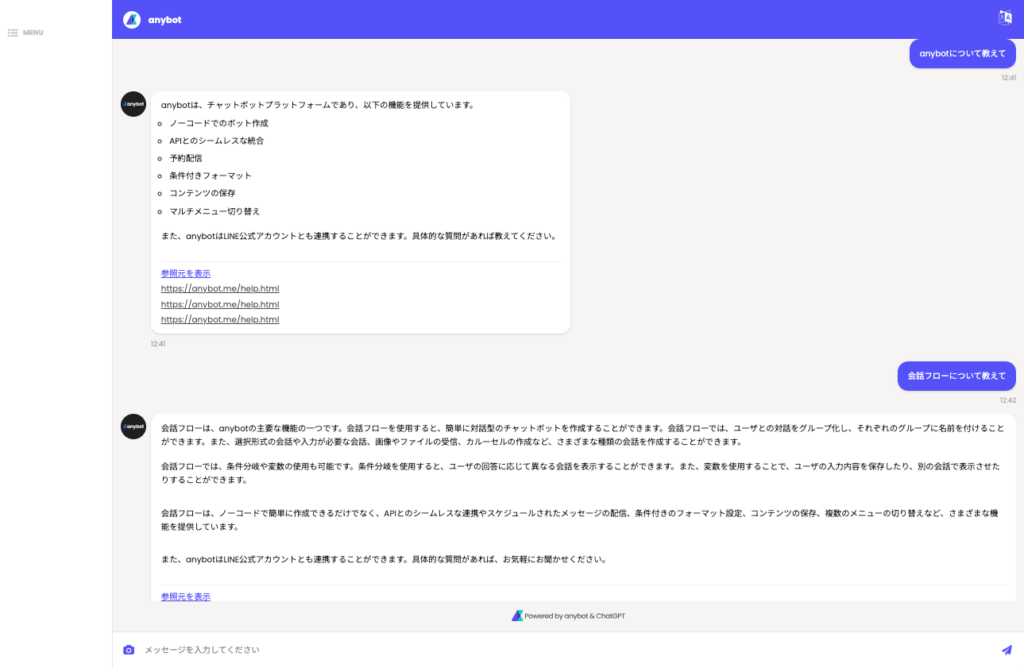Expand 参照元を表示 in the first reply
Screen dimensions: 1024x668
185,273
